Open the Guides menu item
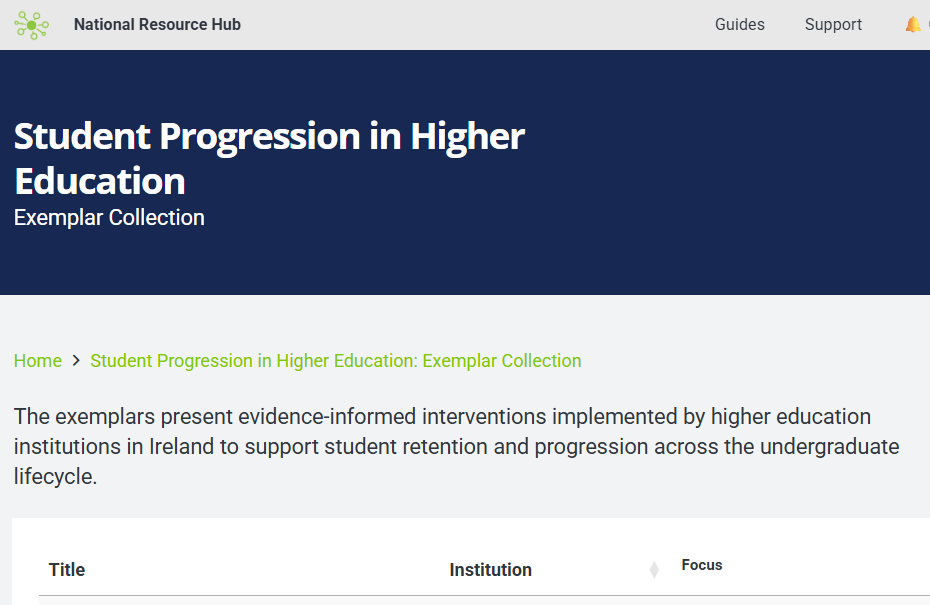The width and height of the screenshot is (930, 605). coord(739,25)
